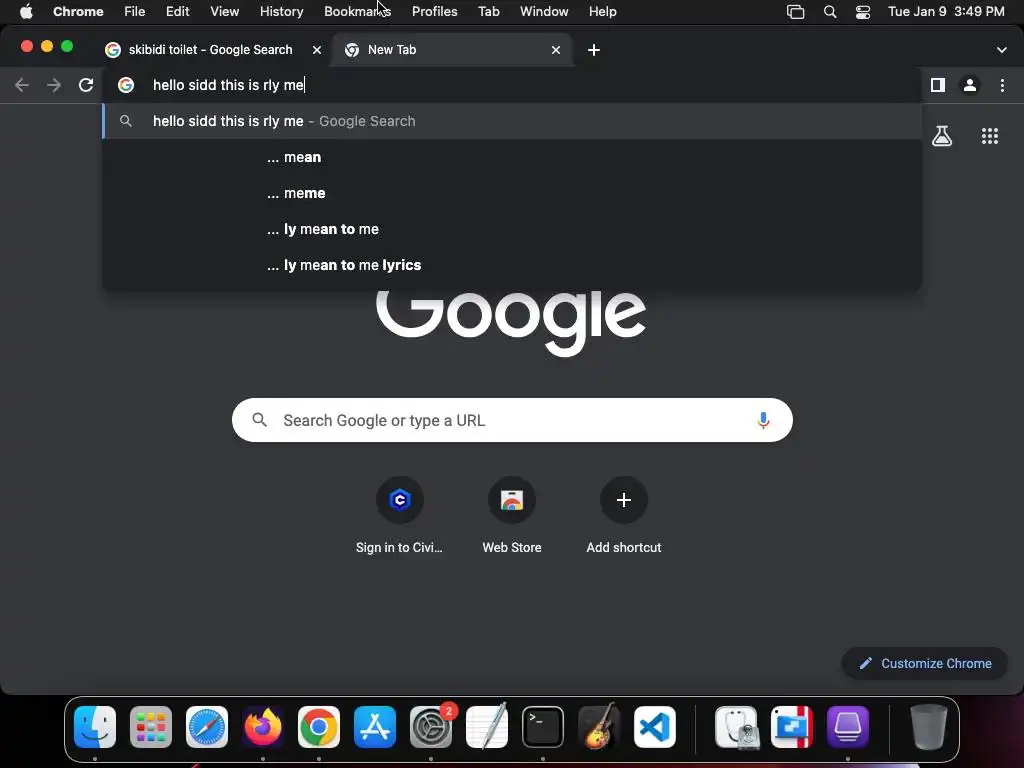The width and height of the screenshot is (1024, 768).
Task: Choose '... ly mean to me' suggestion
Action: [512, 229]
